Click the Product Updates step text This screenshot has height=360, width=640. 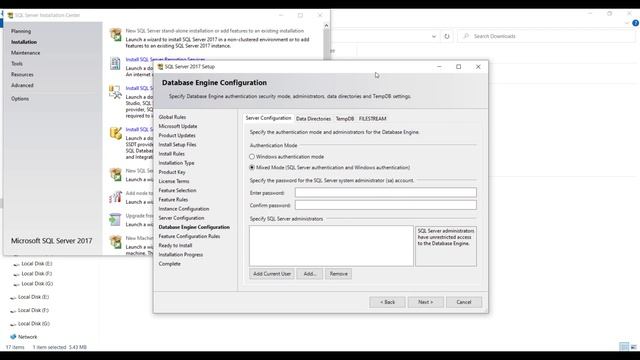pos(177,136)
